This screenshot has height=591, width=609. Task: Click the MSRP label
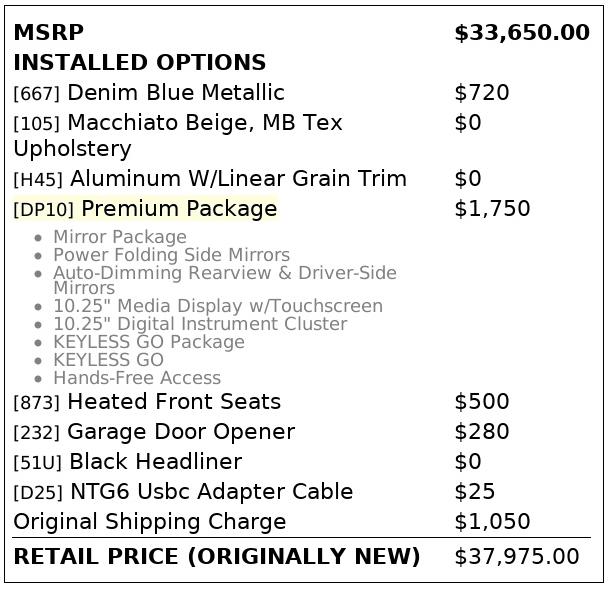point(48,33)
